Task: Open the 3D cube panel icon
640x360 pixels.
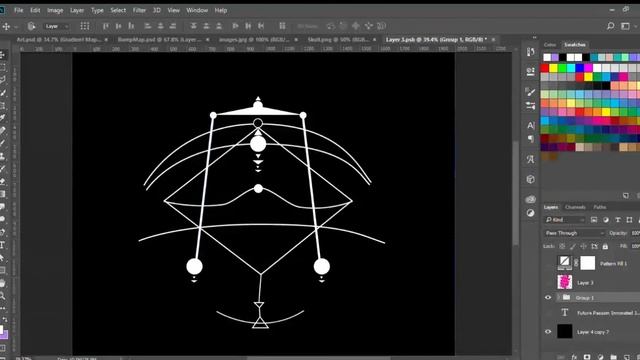Action: (530, 179)
